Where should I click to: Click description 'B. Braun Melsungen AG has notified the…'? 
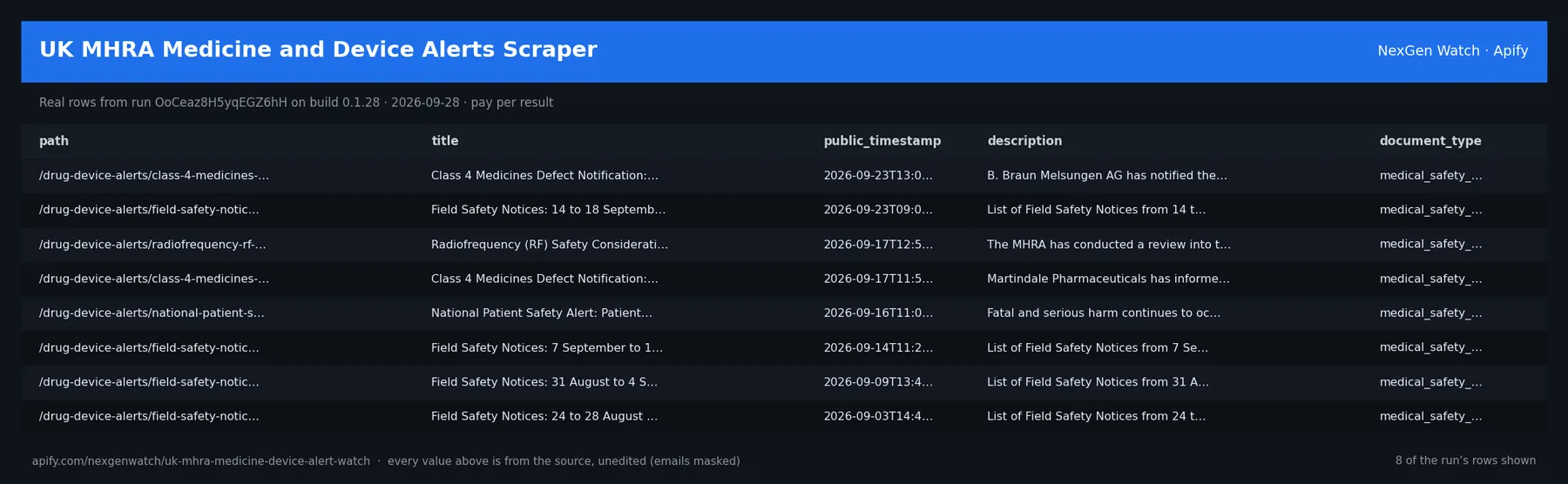(1107, 176)
